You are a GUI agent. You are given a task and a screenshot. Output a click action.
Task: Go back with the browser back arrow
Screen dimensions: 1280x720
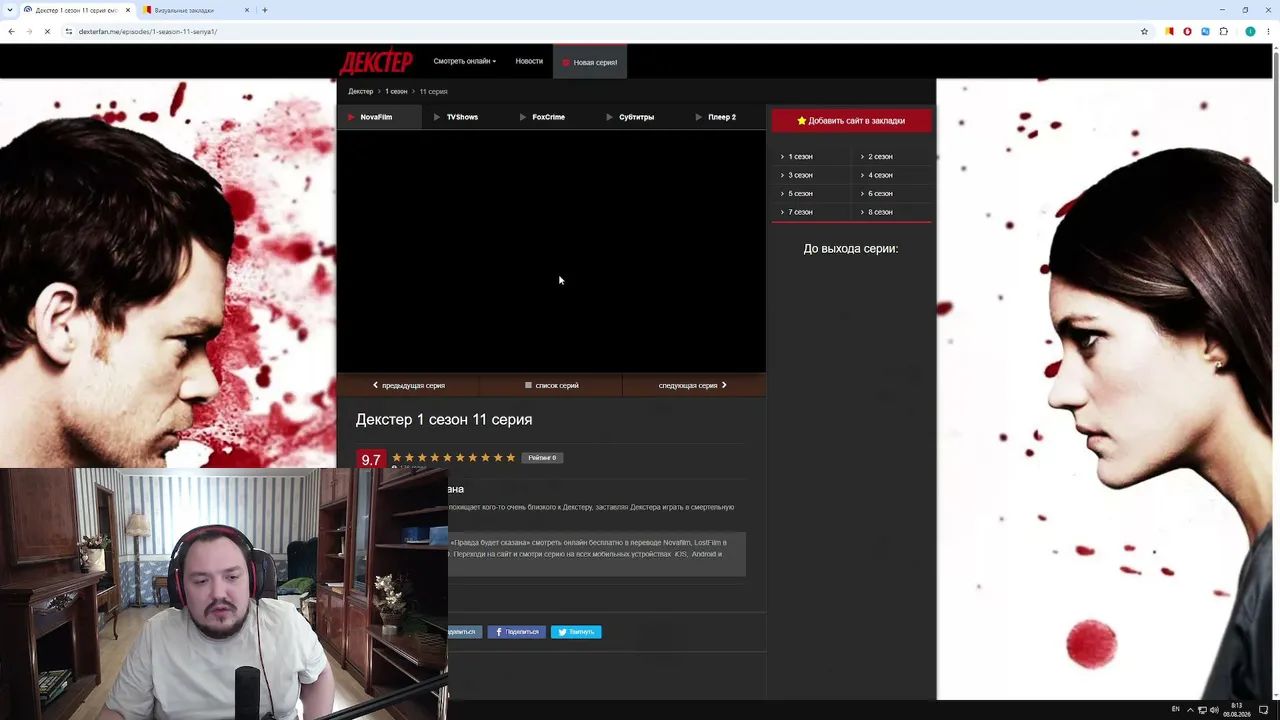11,31
